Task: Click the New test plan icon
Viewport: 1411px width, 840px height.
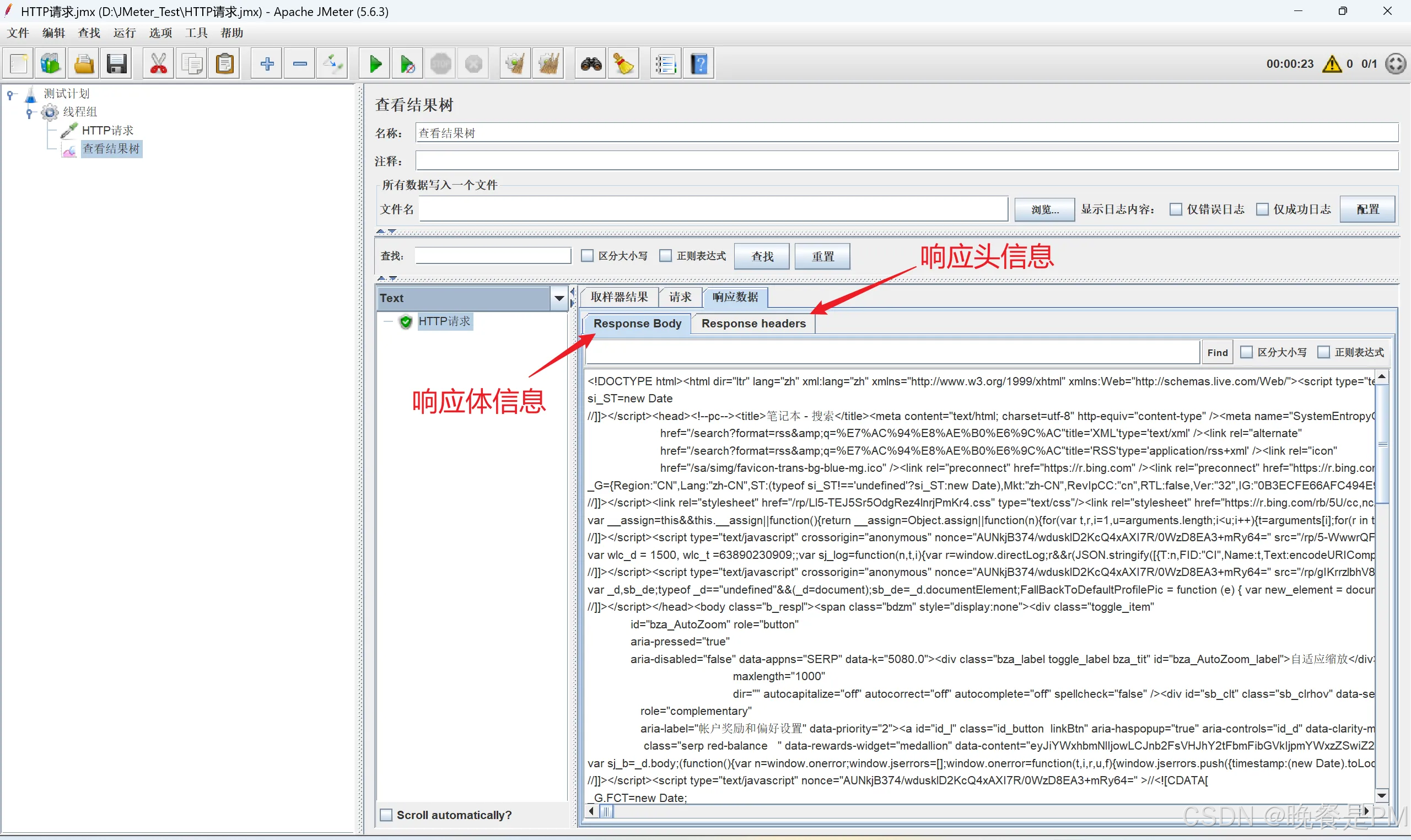Action: pyautogui.click(x=19, y=64)
